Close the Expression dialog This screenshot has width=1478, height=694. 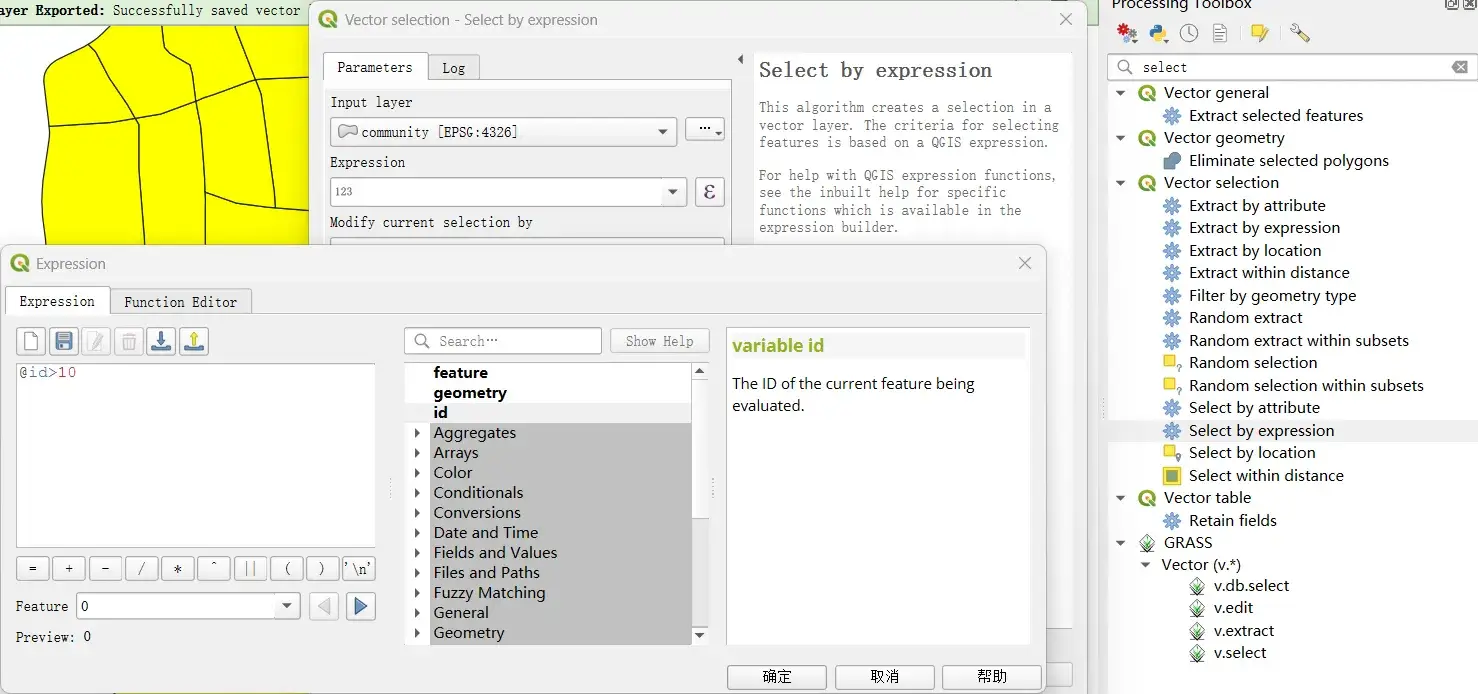point(1025,263)
